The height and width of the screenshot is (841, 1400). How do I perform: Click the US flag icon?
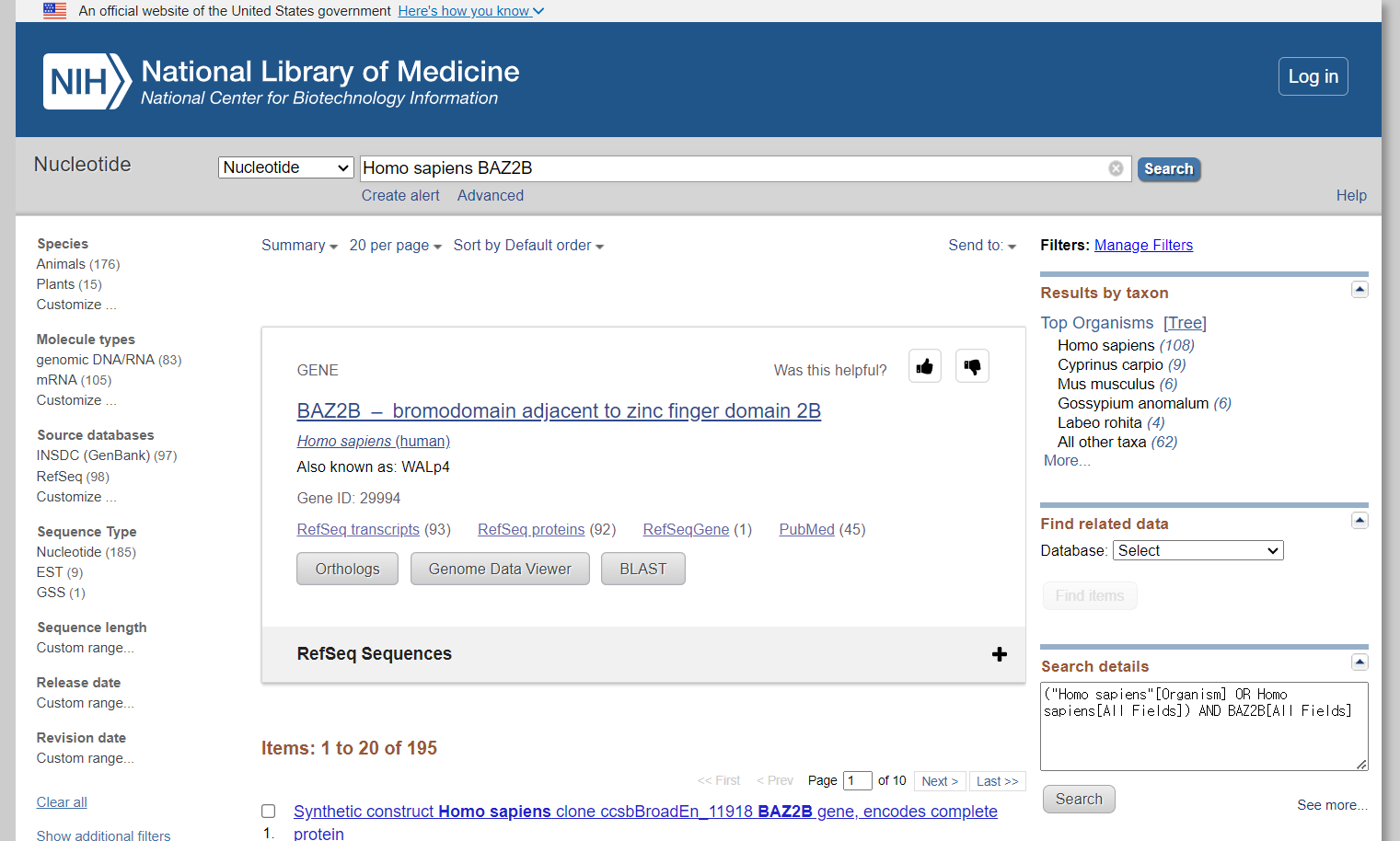(x=55, y=11)
